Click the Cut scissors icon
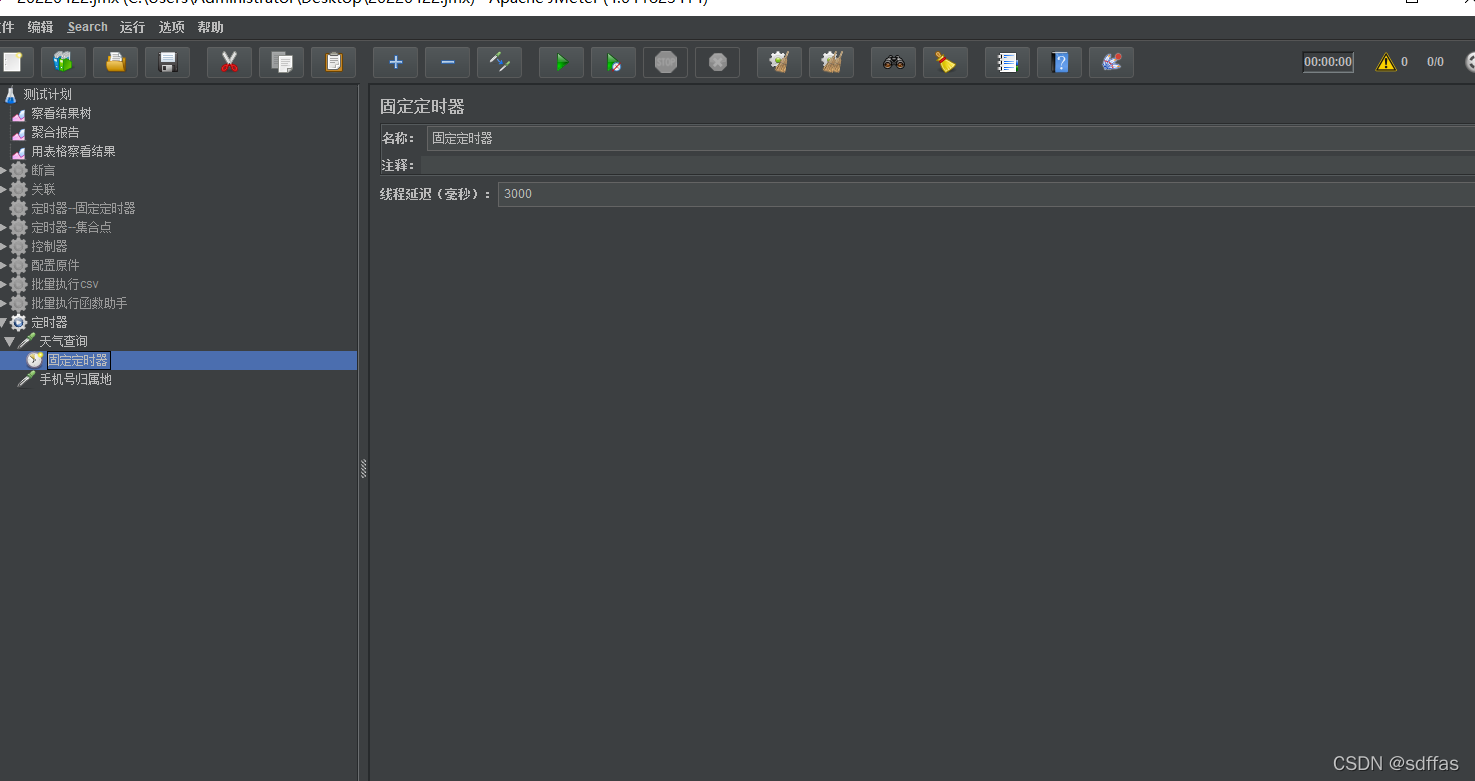Screen dimensions: 1475x781 [229, 62]
